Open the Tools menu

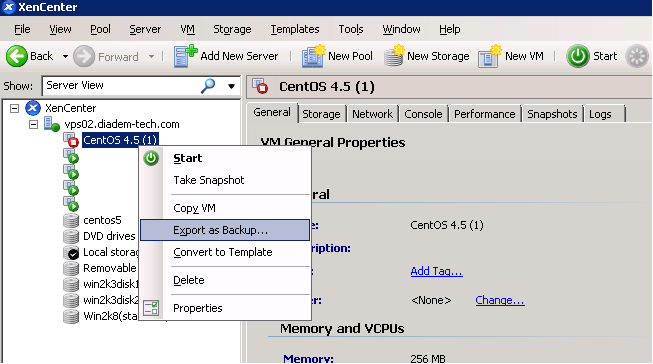click(351, 29)
